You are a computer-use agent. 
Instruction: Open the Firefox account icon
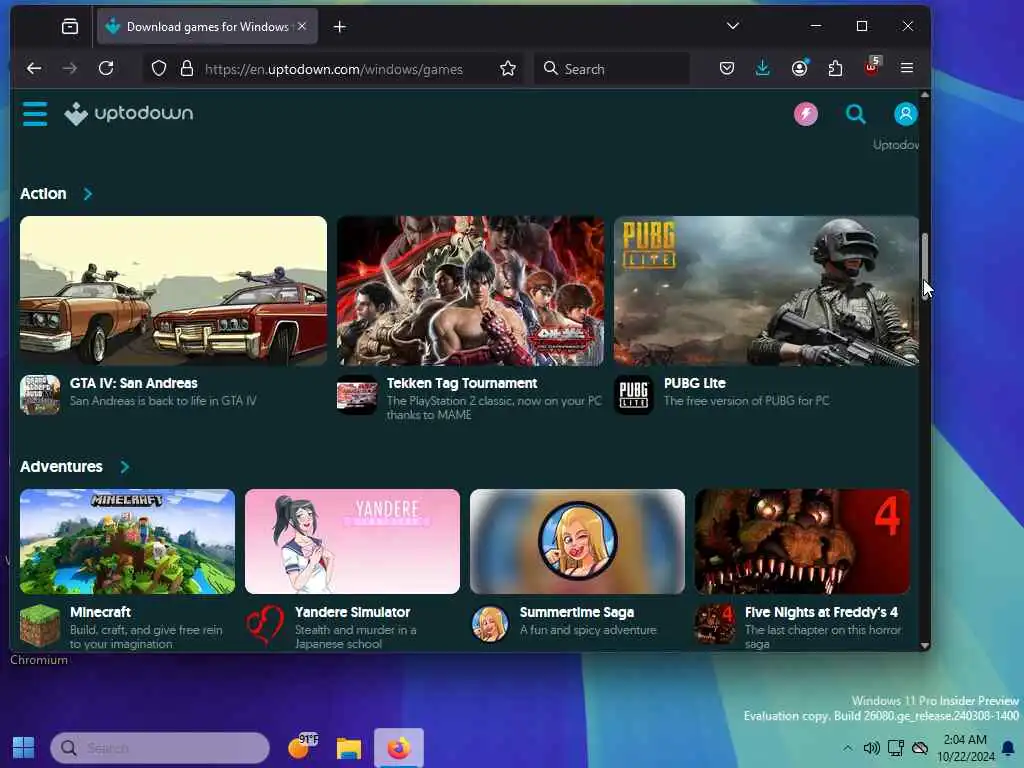pos(799,68)
